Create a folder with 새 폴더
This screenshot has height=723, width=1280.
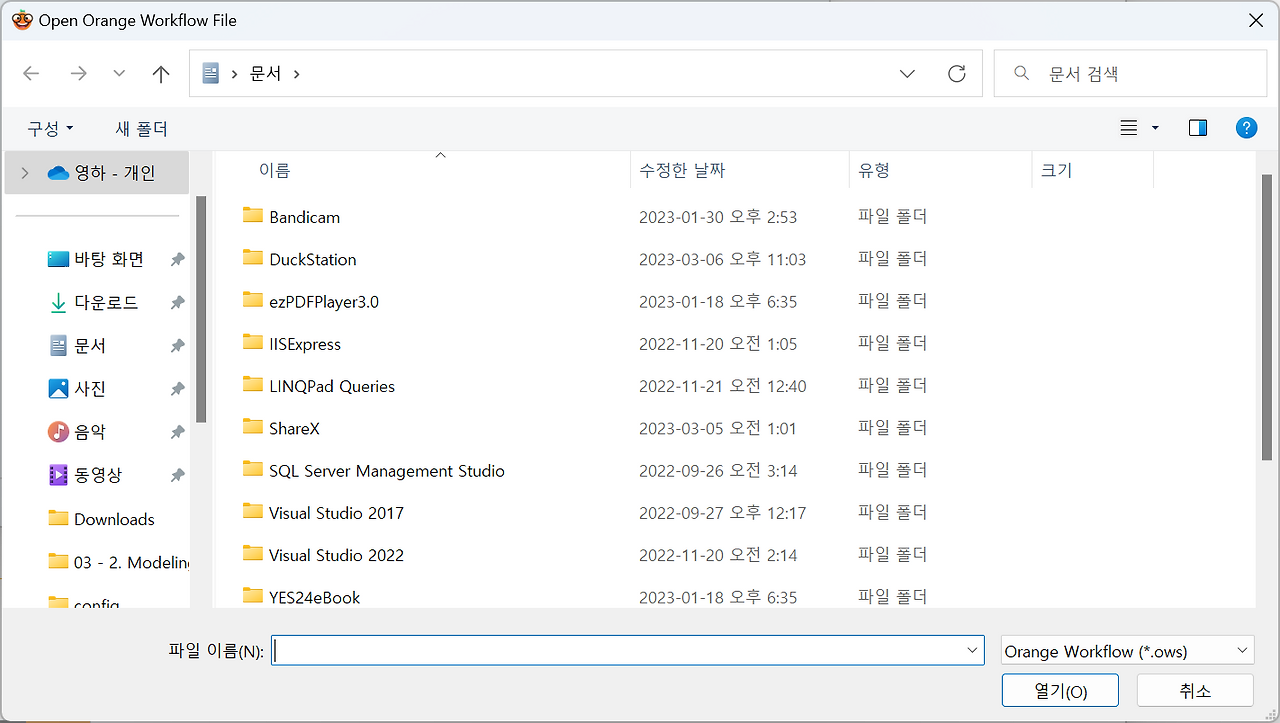(x=142, y=128)
